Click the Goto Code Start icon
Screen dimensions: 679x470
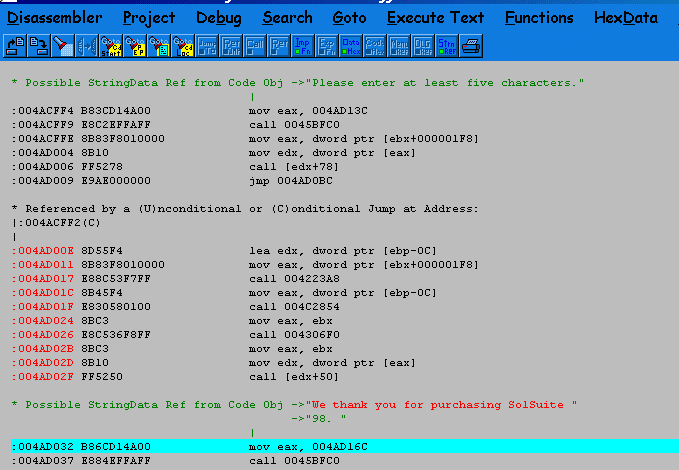pyautogui.click(x=110, y=45)
